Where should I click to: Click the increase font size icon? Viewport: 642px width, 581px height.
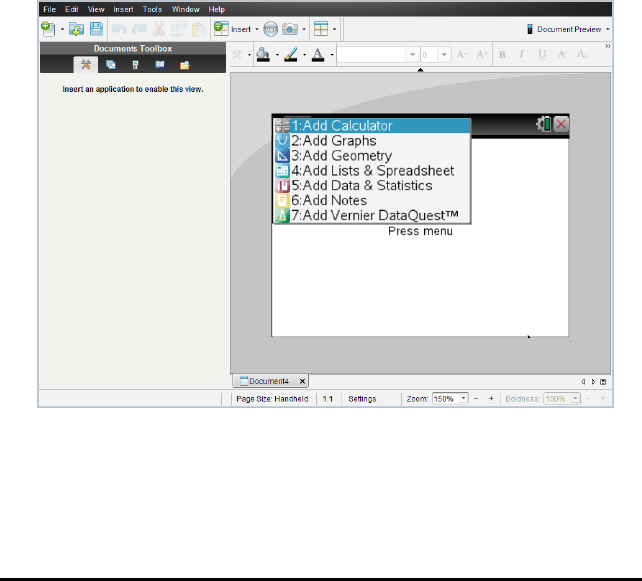(x=462, y=54)
